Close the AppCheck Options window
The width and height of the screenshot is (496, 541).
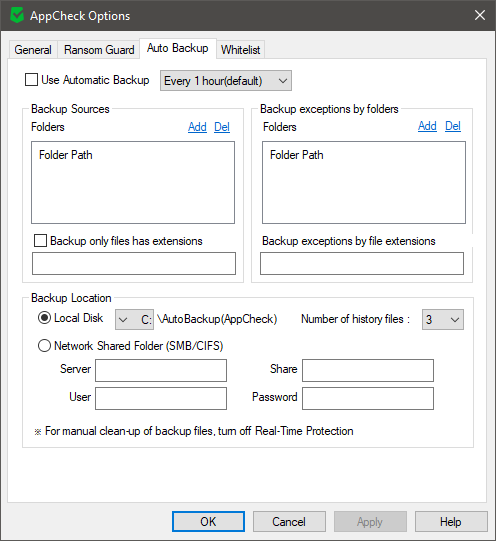(480, 15)
